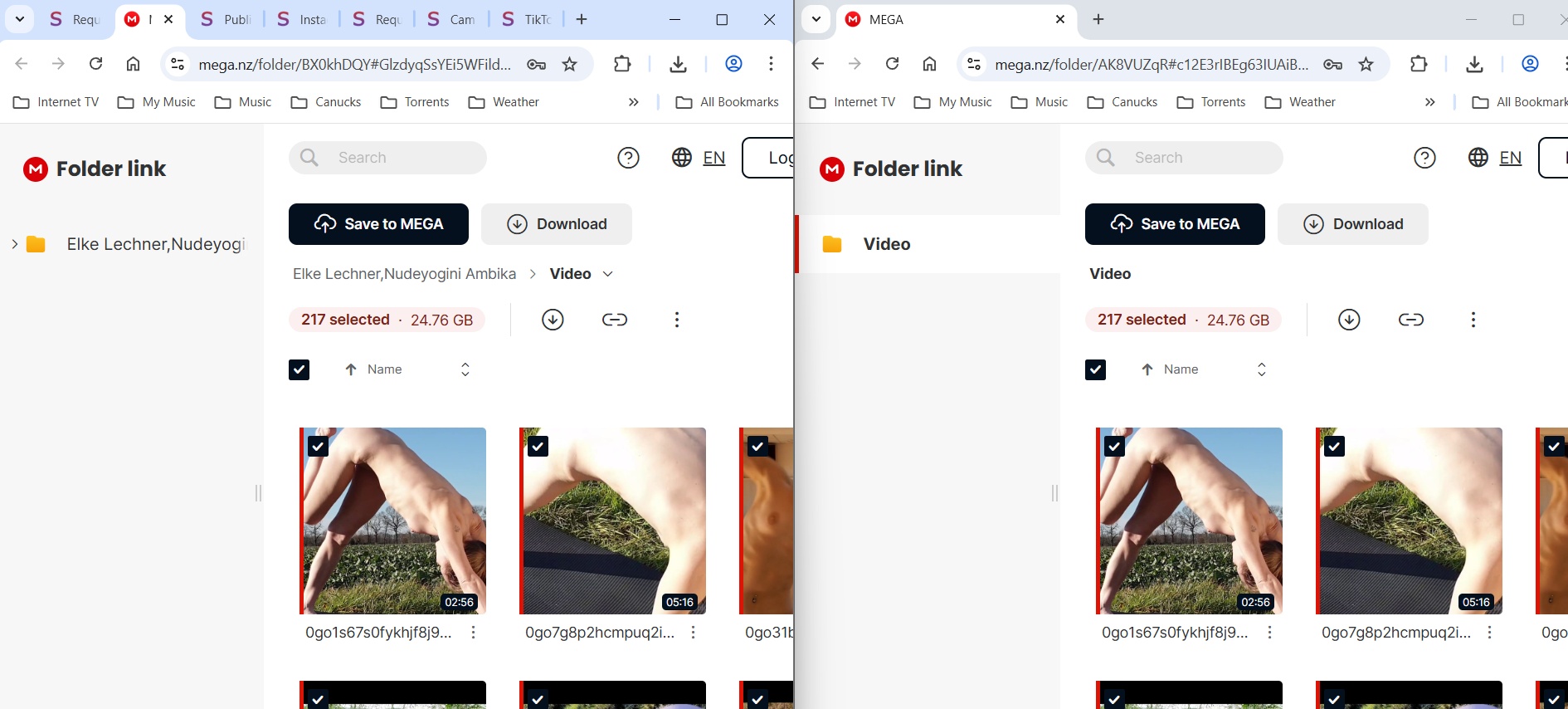
Task: Toggle select-all checkbox in left window
Action: point(299,369)
